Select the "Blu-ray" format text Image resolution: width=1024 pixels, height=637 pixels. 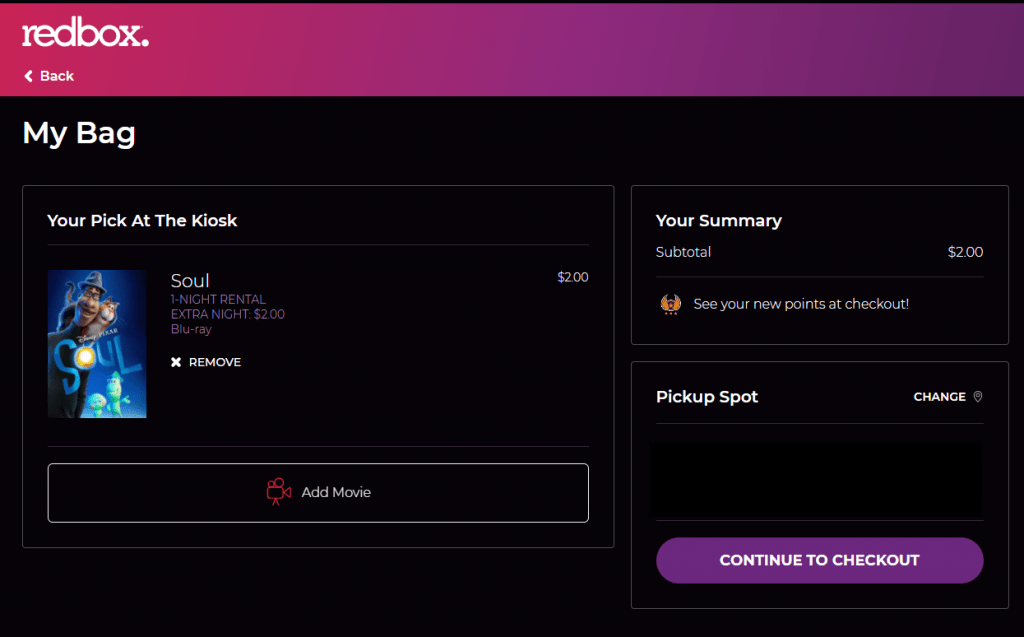[191, 329]
